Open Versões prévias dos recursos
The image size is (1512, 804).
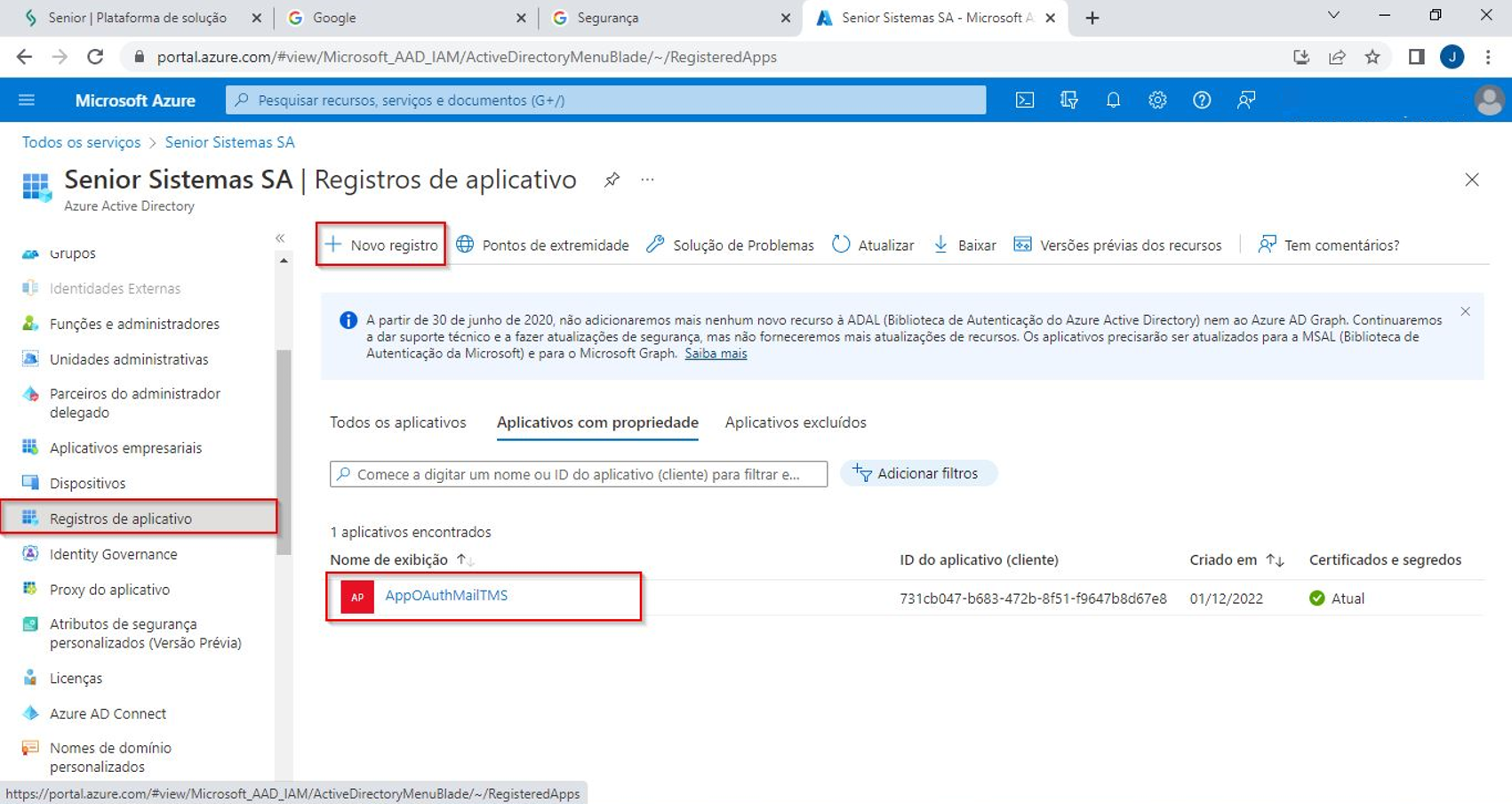click(1117, 245)
